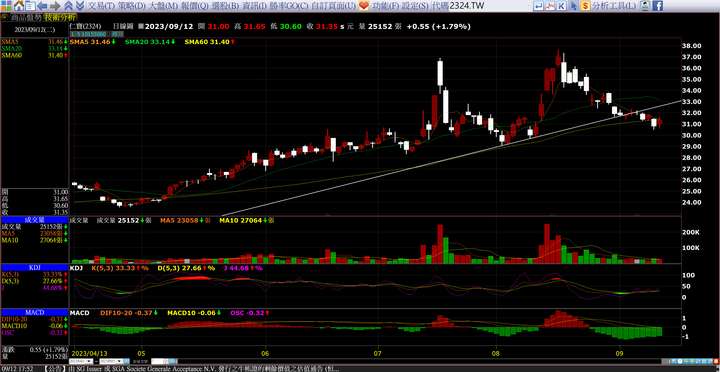This screenshot has height=372, width=720.
Task: Open the 分析工具(L) menu
Action: tap(614, 6)
